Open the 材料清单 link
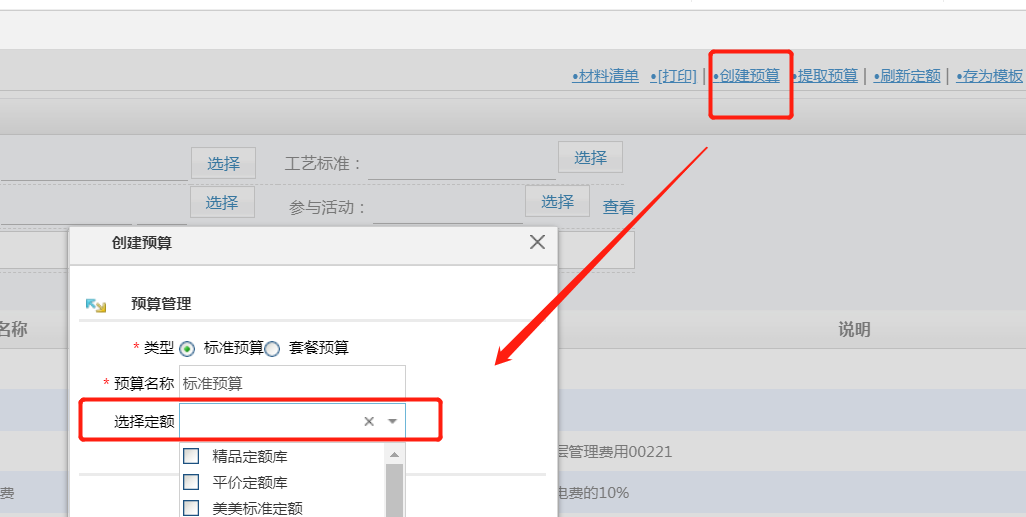Image resolution: width=1026 pixels, height=517 pixels. (606, 76)
